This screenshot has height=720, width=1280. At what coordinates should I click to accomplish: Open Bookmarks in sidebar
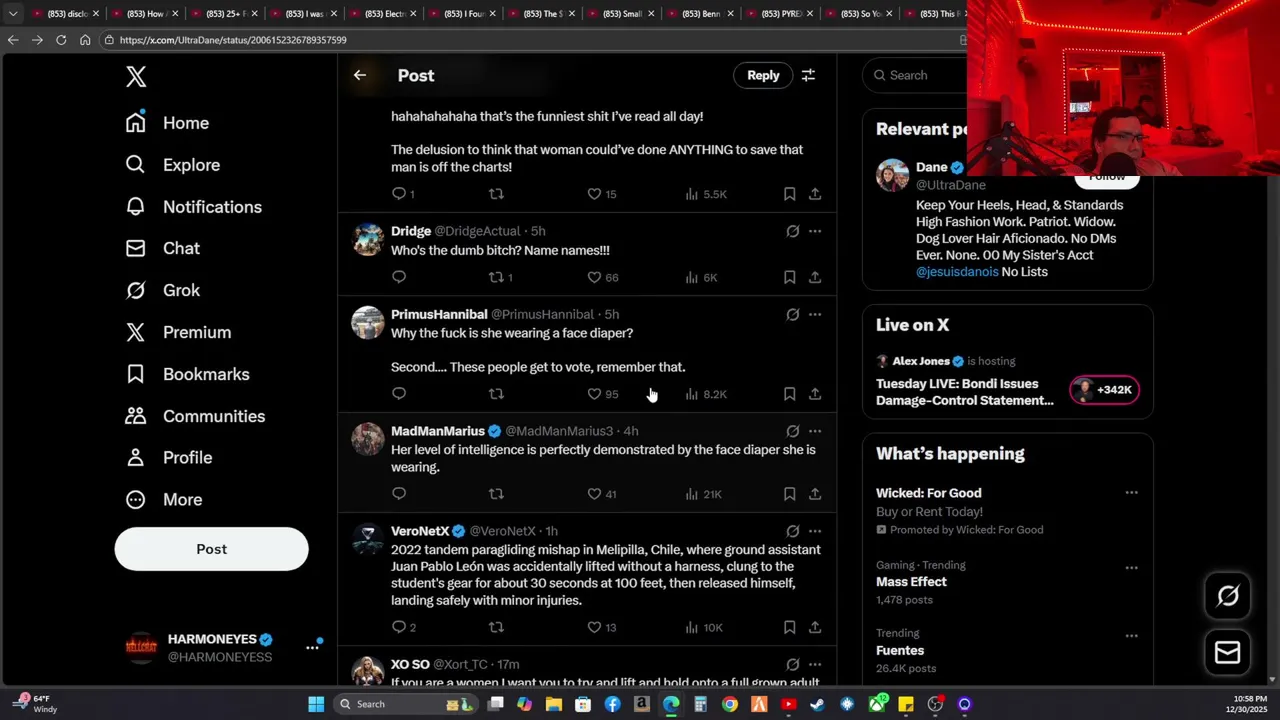point(187,374)
